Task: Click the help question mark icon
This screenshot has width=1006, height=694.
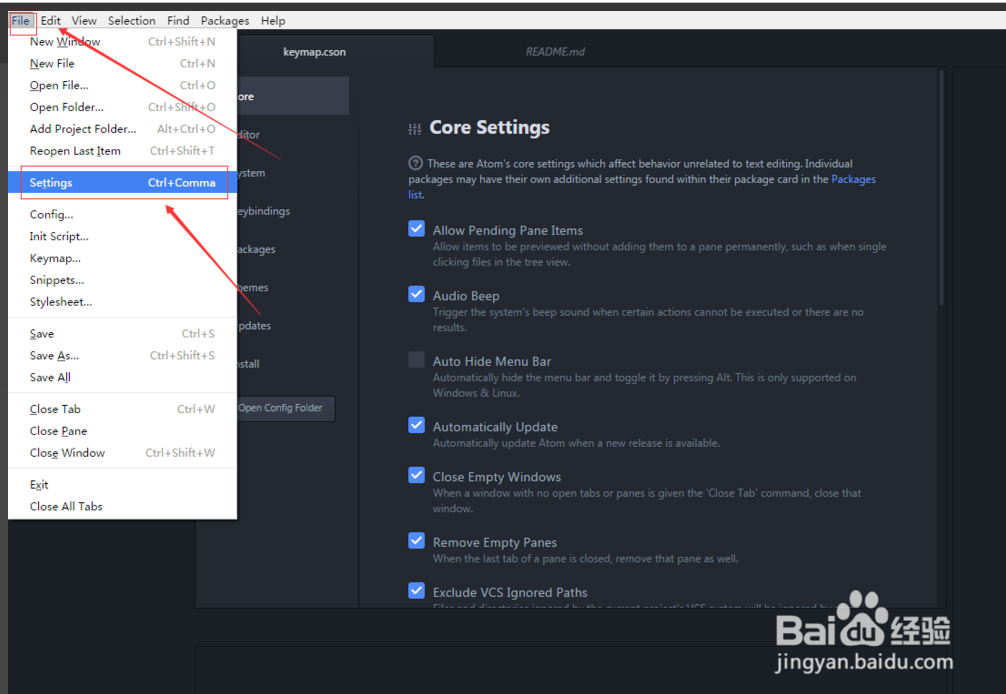Action: (415, 163)
